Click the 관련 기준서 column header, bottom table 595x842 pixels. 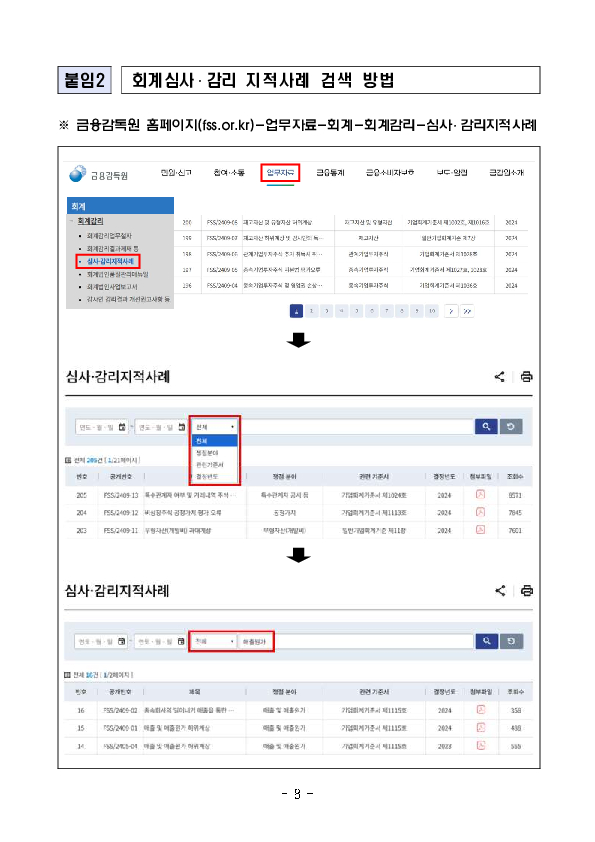[x=374, y=692]
